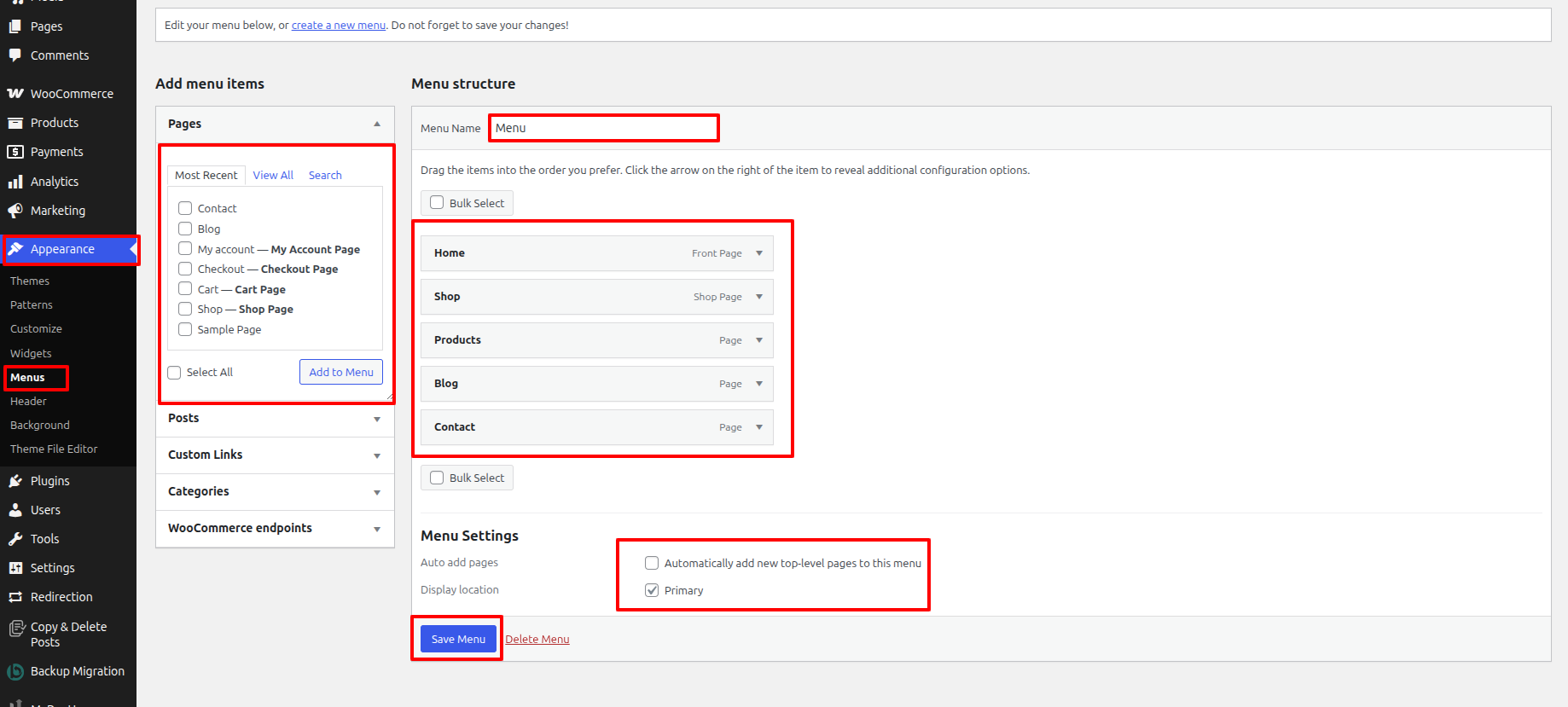Click the Backup Migration icon

click(15, 672)
